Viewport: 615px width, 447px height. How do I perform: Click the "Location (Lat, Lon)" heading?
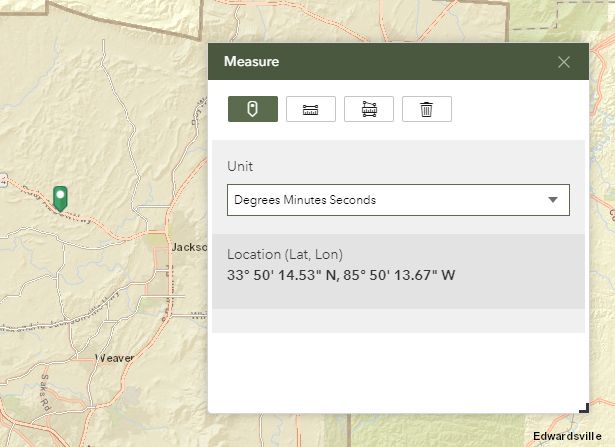coord(285,254)
